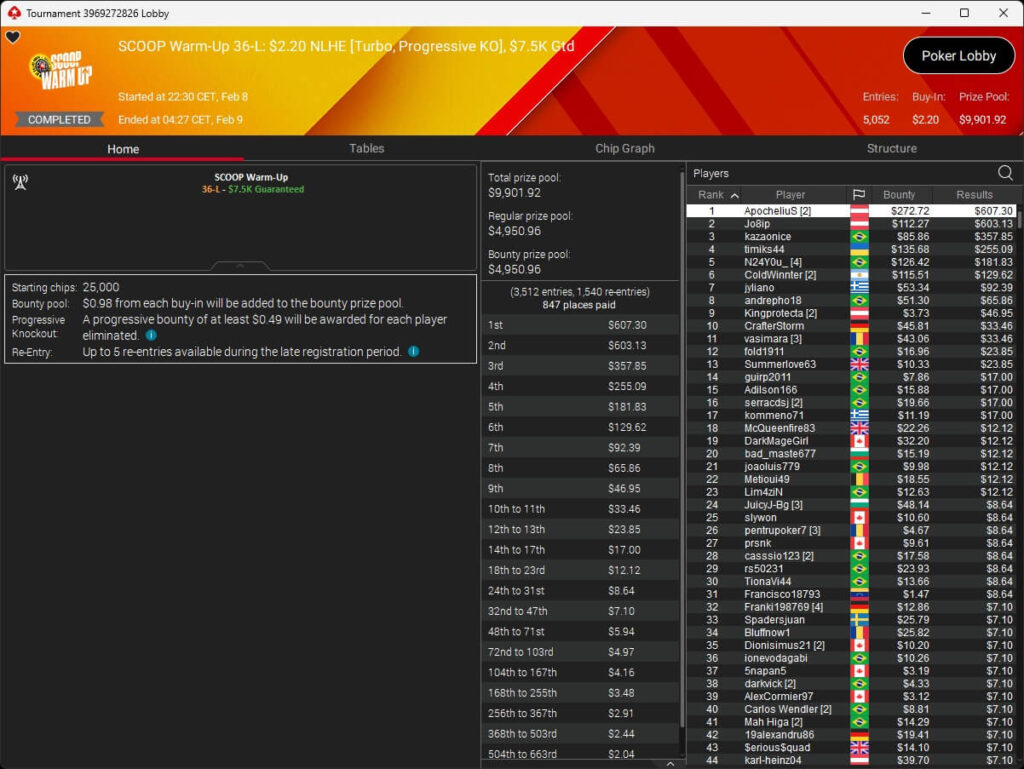Collapse the SCOOP Warm-Up banner panel
The image size is (1024, 769).
[240, 266]
